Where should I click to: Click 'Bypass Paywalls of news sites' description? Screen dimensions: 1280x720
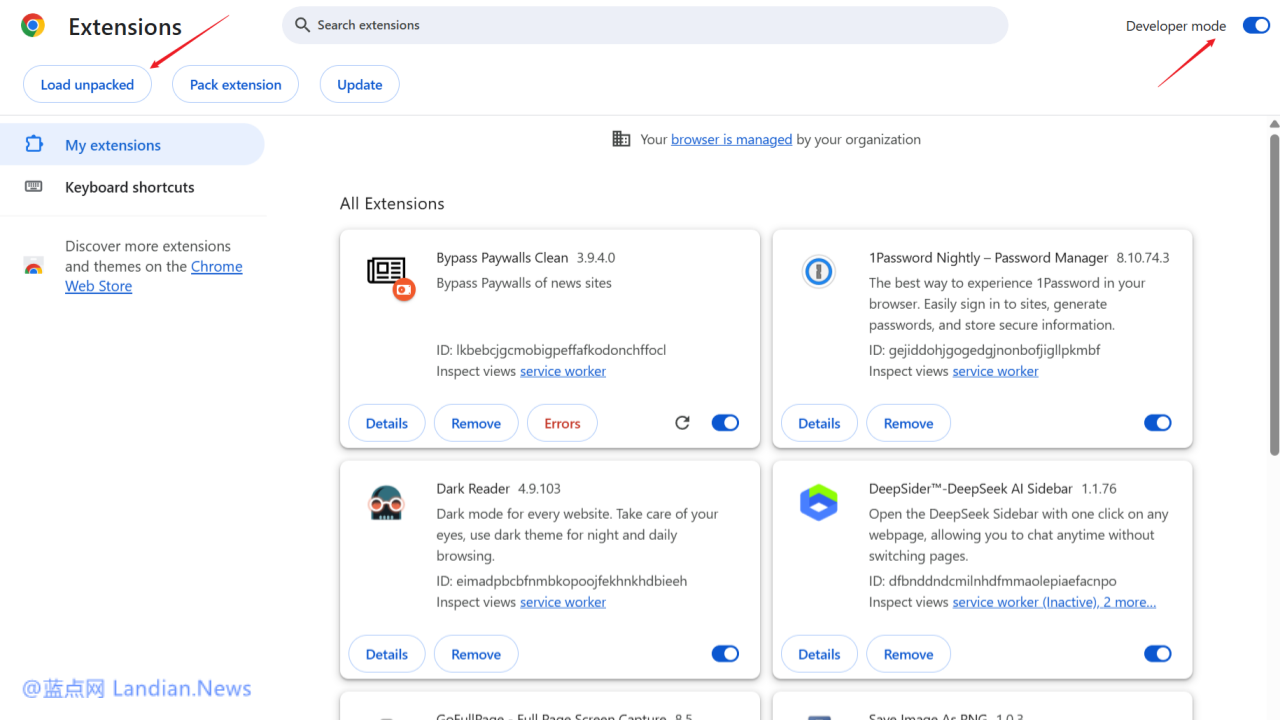524,283
